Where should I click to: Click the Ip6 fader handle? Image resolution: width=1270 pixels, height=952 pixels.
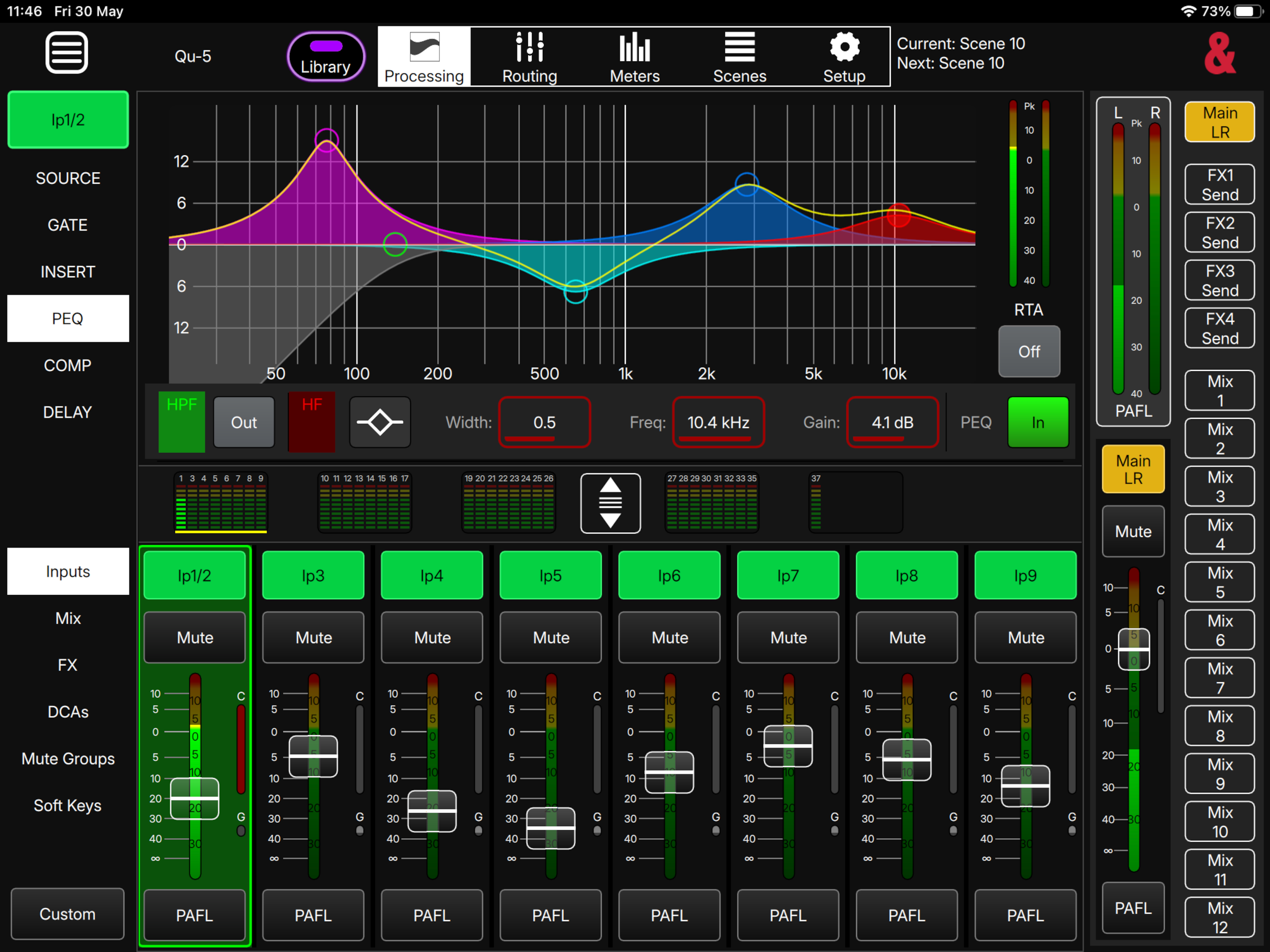click(x=670, y=773)
